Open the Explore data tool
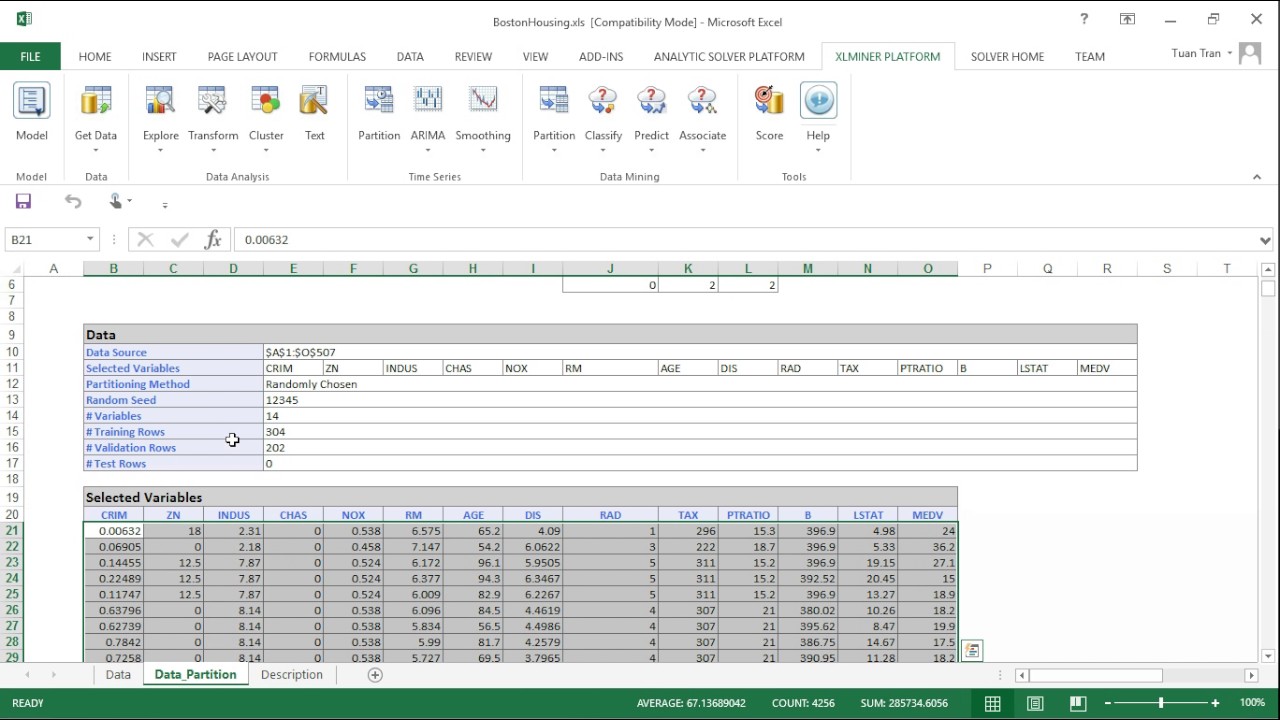Screen dimensions: 1280x720 pyautogui.click(x=161, y=118)
